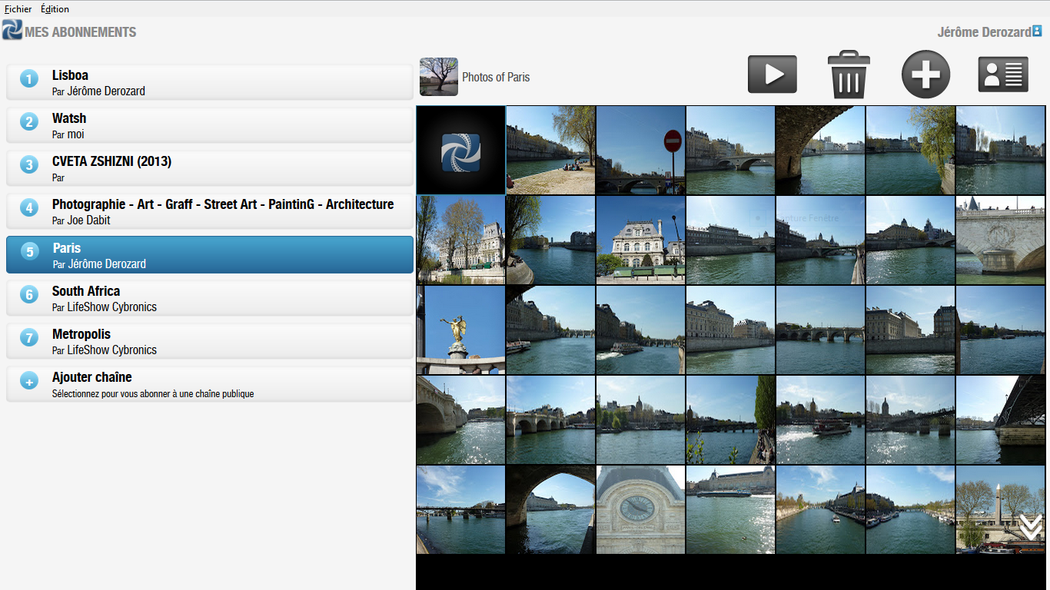Click the tree thumbnail beside Photos of Paris

(x=439, y=77)
